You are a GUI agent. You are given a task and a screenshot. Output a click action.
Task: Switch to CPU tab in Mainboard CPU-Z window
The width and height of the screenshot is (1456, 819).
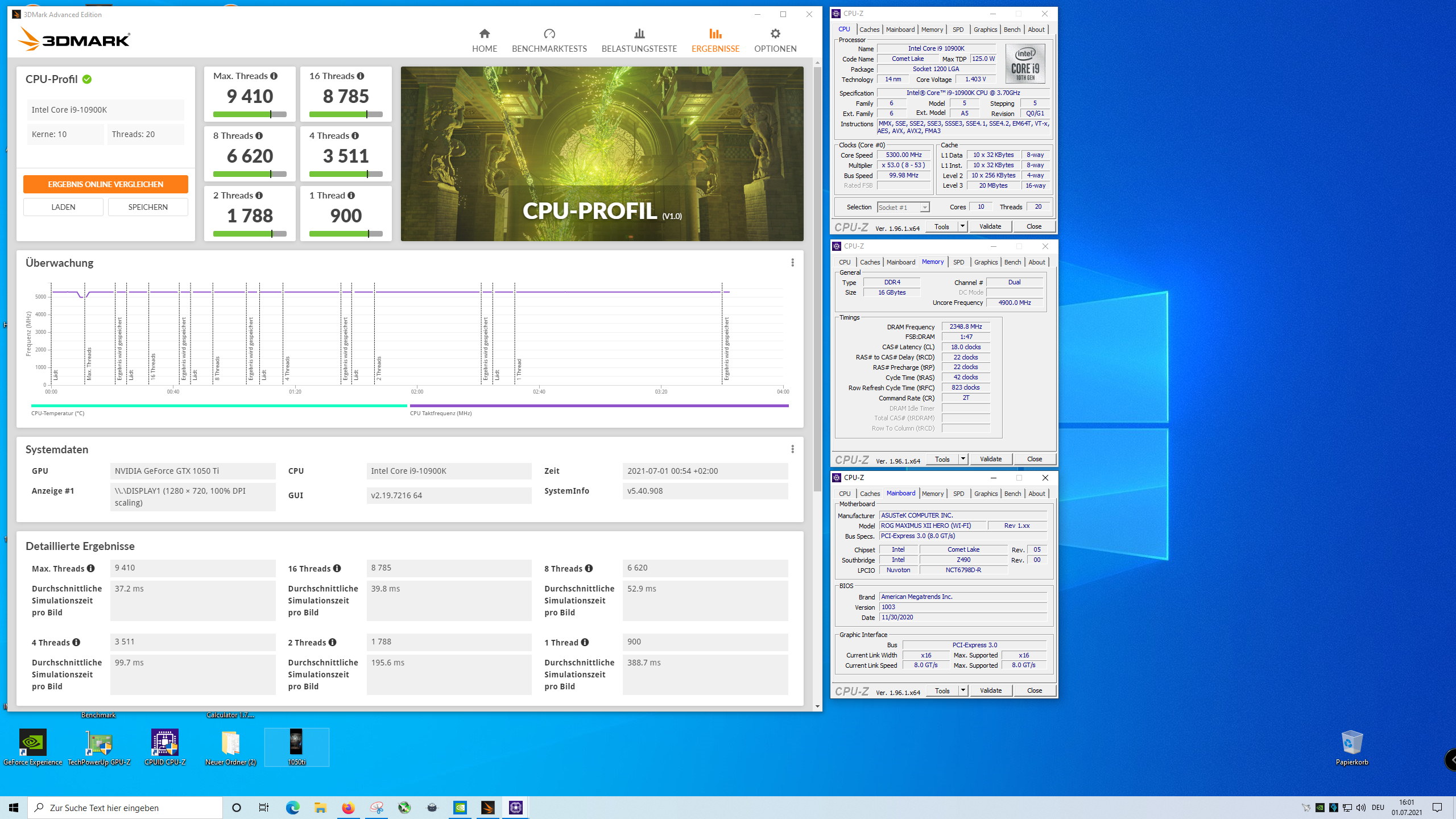(845, 494)
